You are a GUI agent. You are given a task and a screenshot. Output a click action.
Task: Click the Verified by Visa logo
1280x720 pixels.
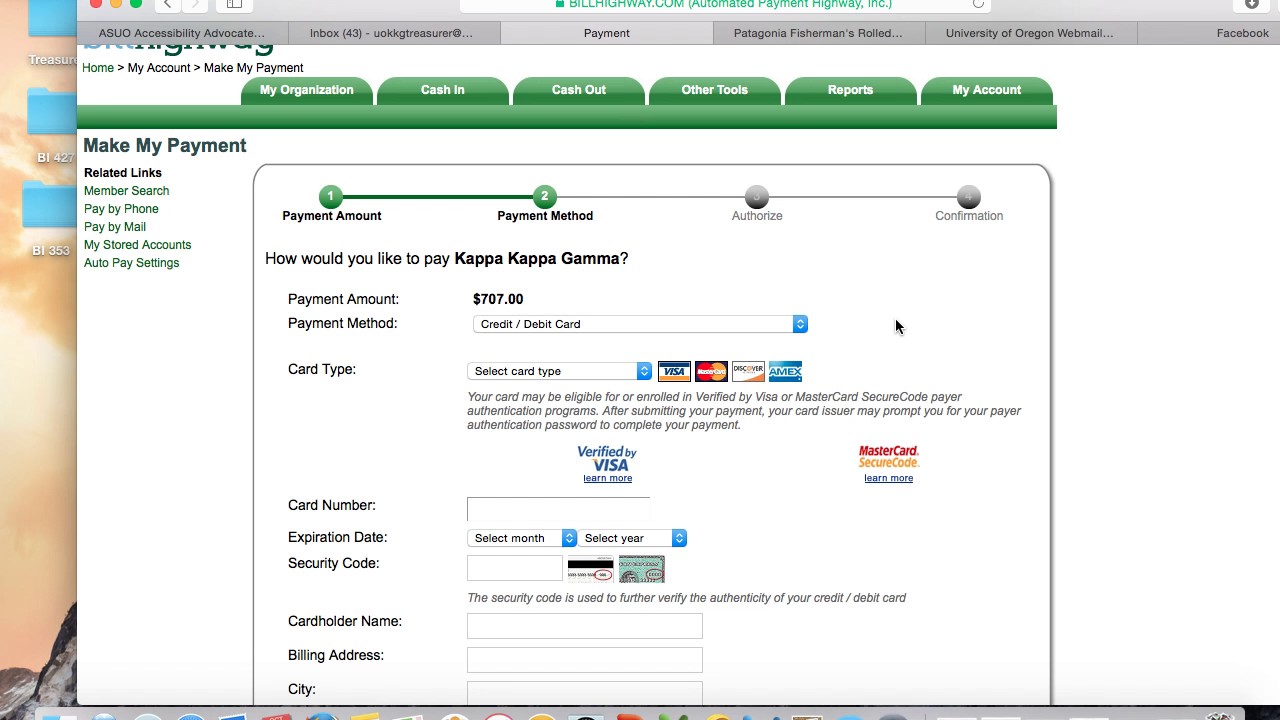607,459
